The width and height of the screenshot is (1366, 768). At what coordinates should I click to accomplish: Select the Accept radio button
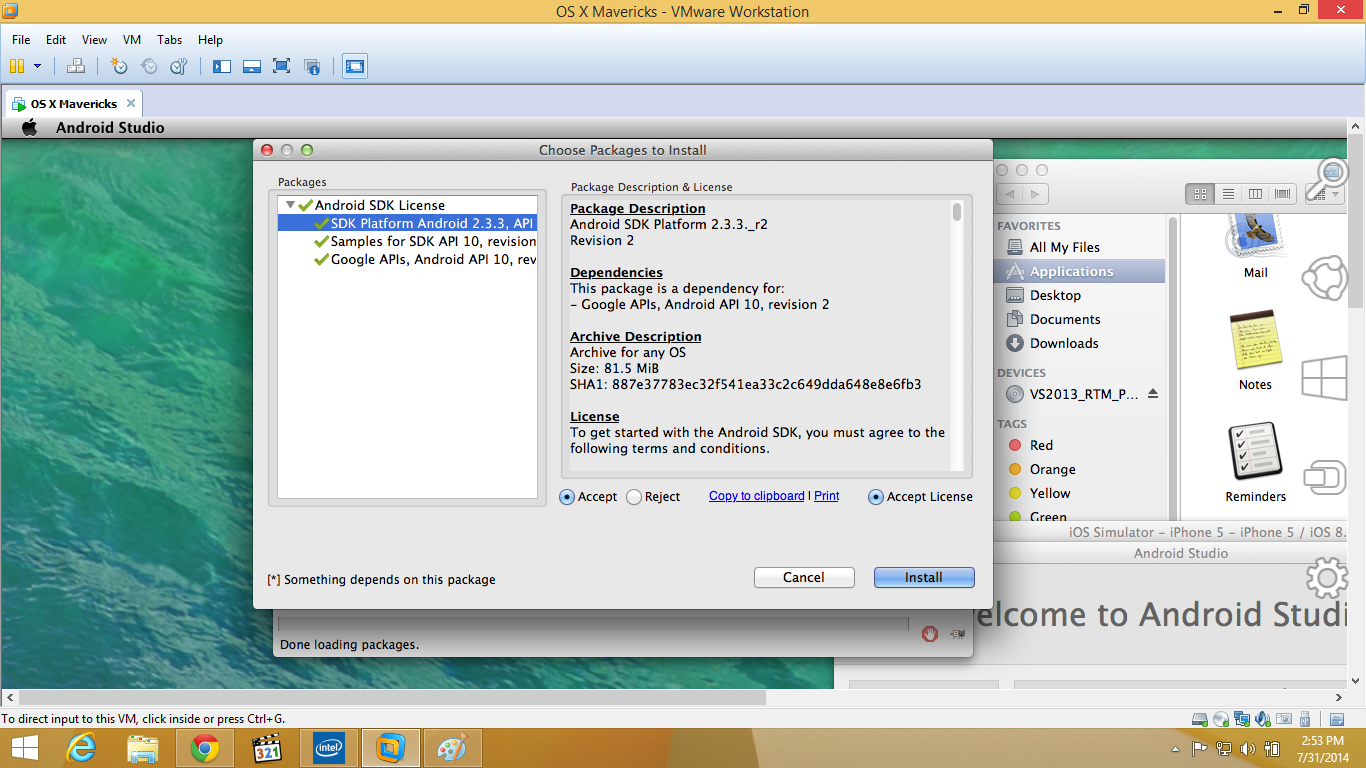[567, 497]
